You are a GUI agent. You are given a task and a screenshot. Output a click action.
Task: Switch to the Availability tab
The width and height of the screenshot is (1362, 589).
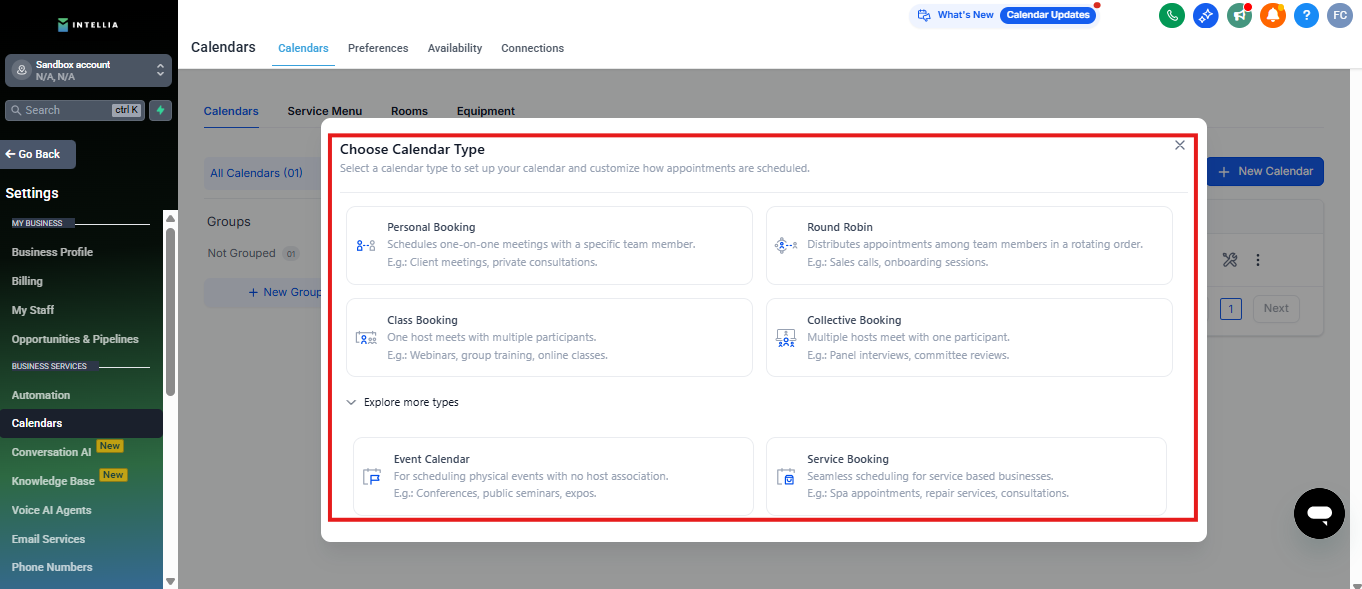(454, 48)
